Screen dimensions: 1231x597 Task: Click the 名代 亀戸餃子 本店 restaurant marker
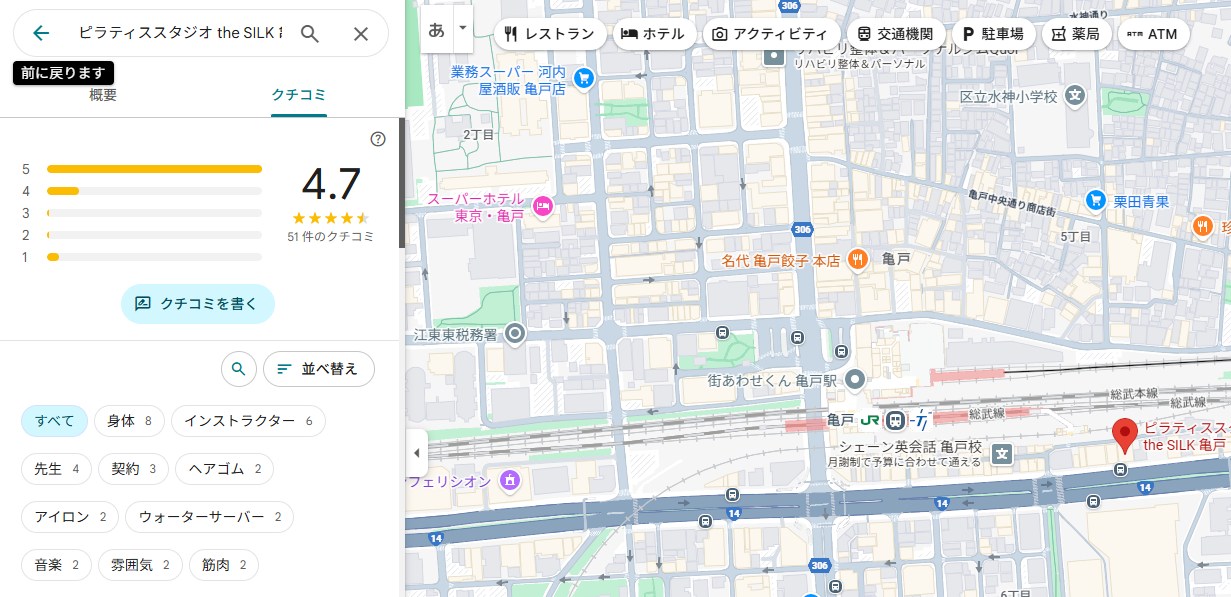pyautogui.click(x=857, y=260)
